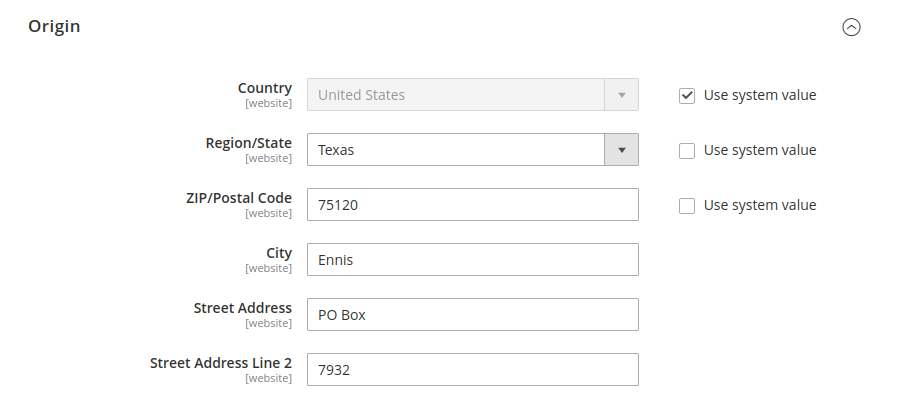Click Use system value text beside Region/State

click(760, 150)
